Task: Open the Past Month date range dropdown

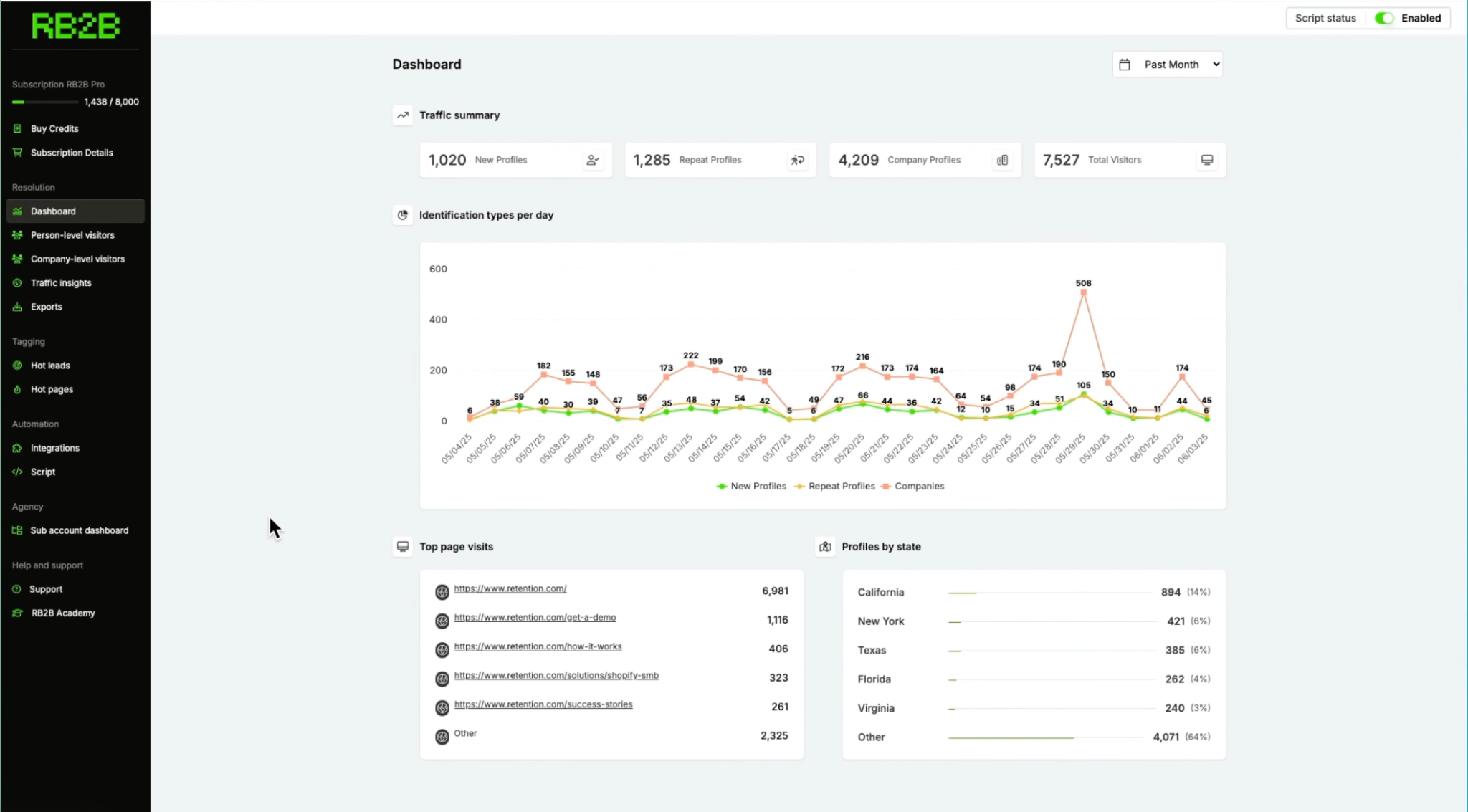Action: (1168, 65)
